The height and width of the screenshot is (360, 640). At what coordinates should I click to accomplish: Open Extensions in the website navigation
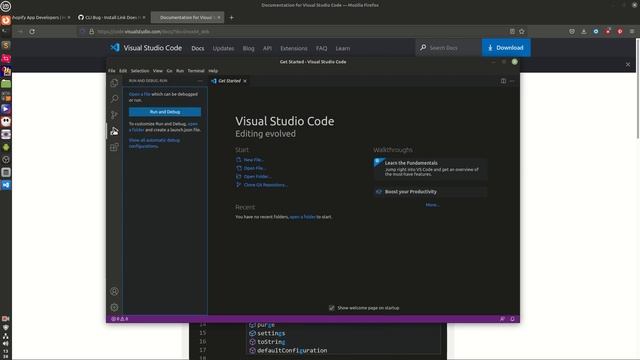[293, 48]
